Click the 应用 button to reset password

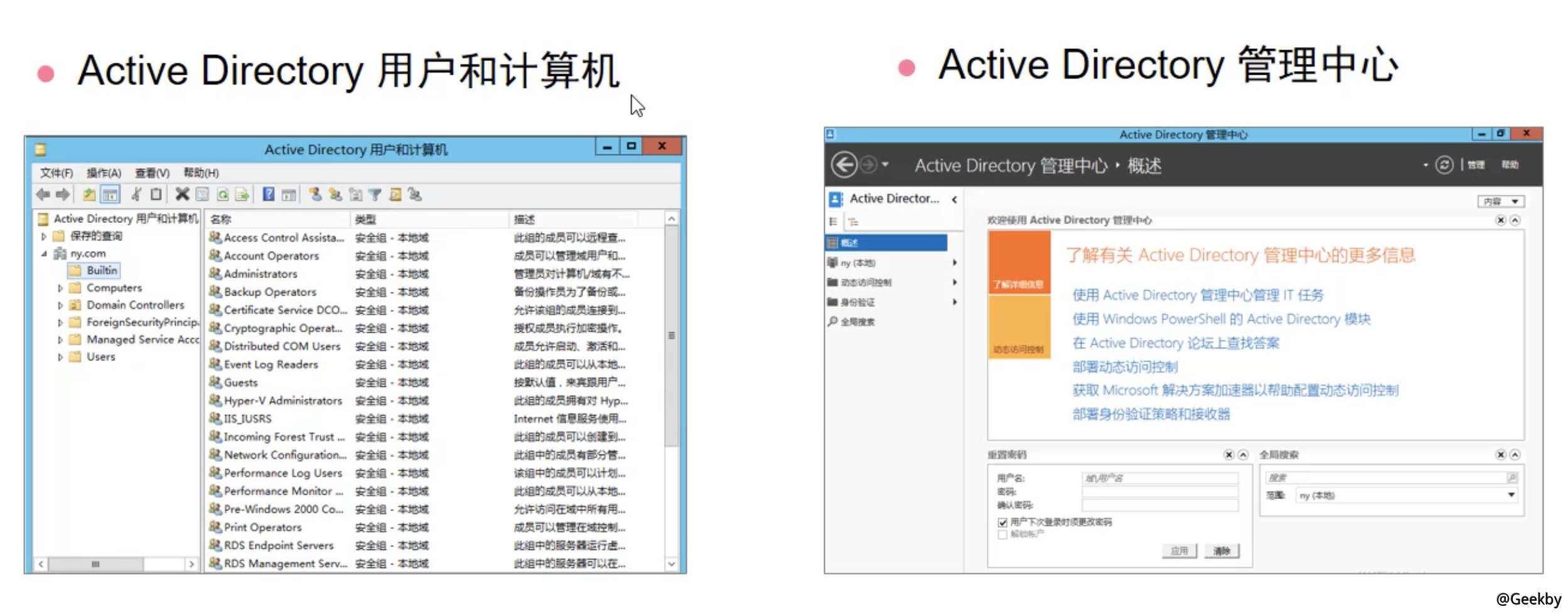click(1181, 551)
